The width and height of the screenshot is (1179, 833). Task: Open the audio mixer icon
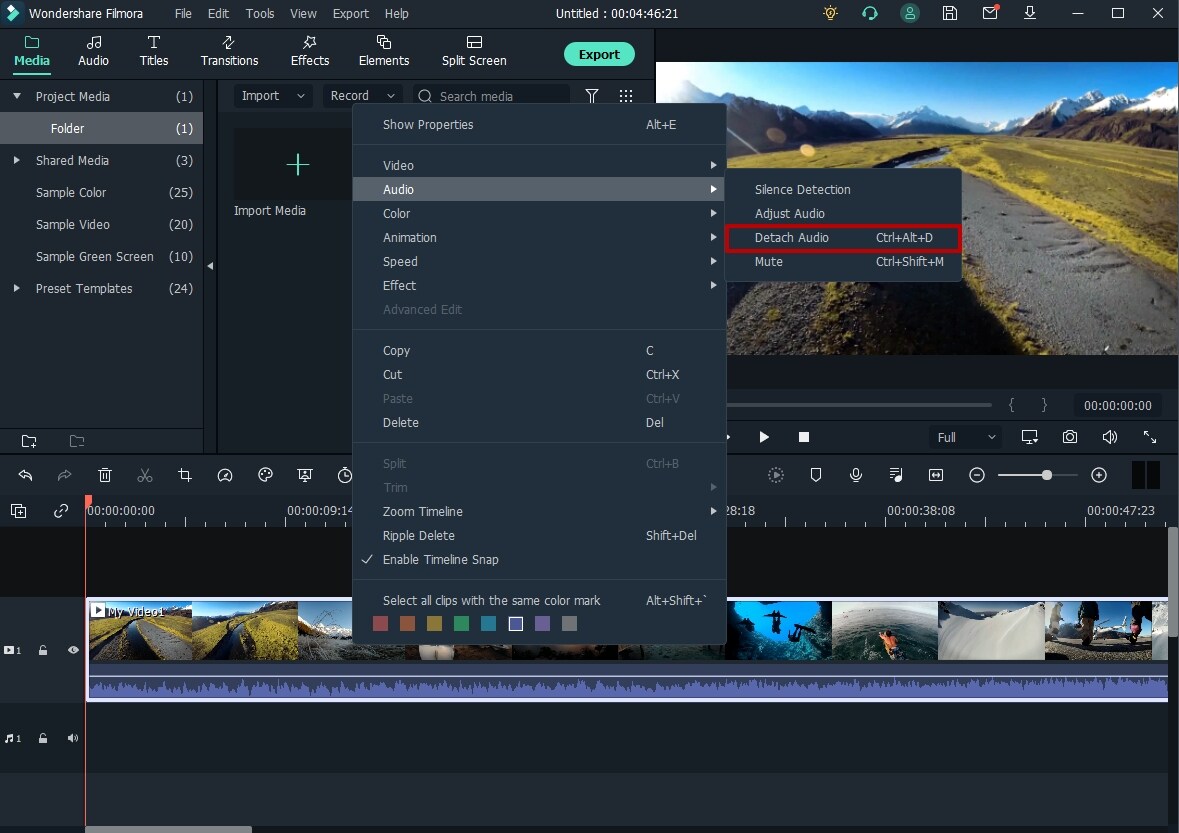click(x=896, y=475)
